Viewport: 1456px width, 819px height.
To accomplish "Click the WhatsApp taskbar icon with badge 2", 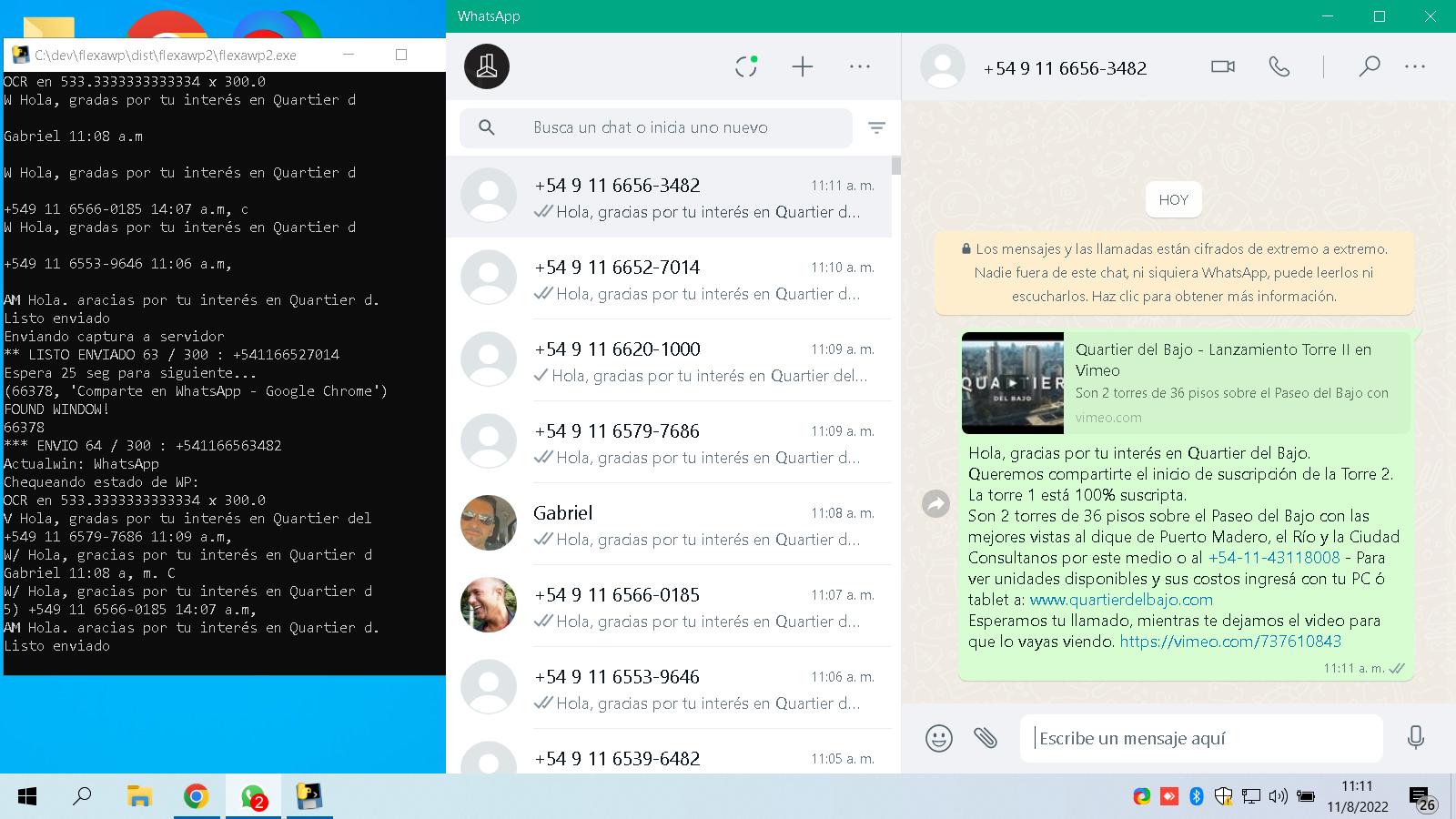I will click(x=253, y=797).
